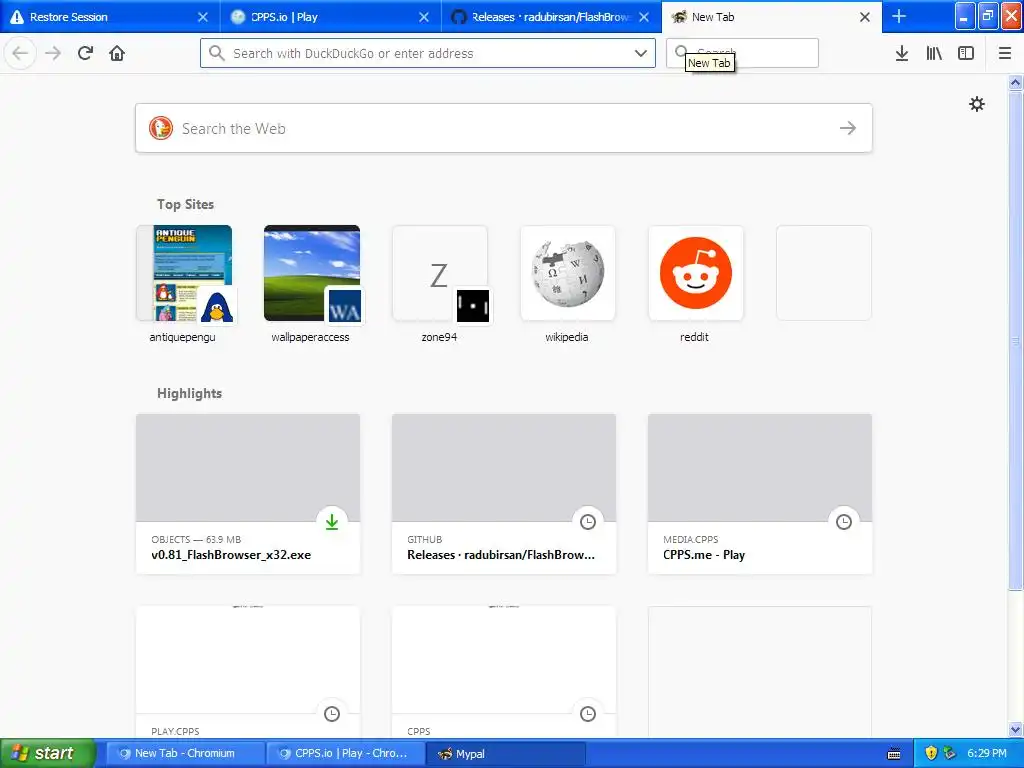Click the green download icon on FlashBrowser card
The height and width of the screenshot is (768, 1024).
tap(332, 521)
